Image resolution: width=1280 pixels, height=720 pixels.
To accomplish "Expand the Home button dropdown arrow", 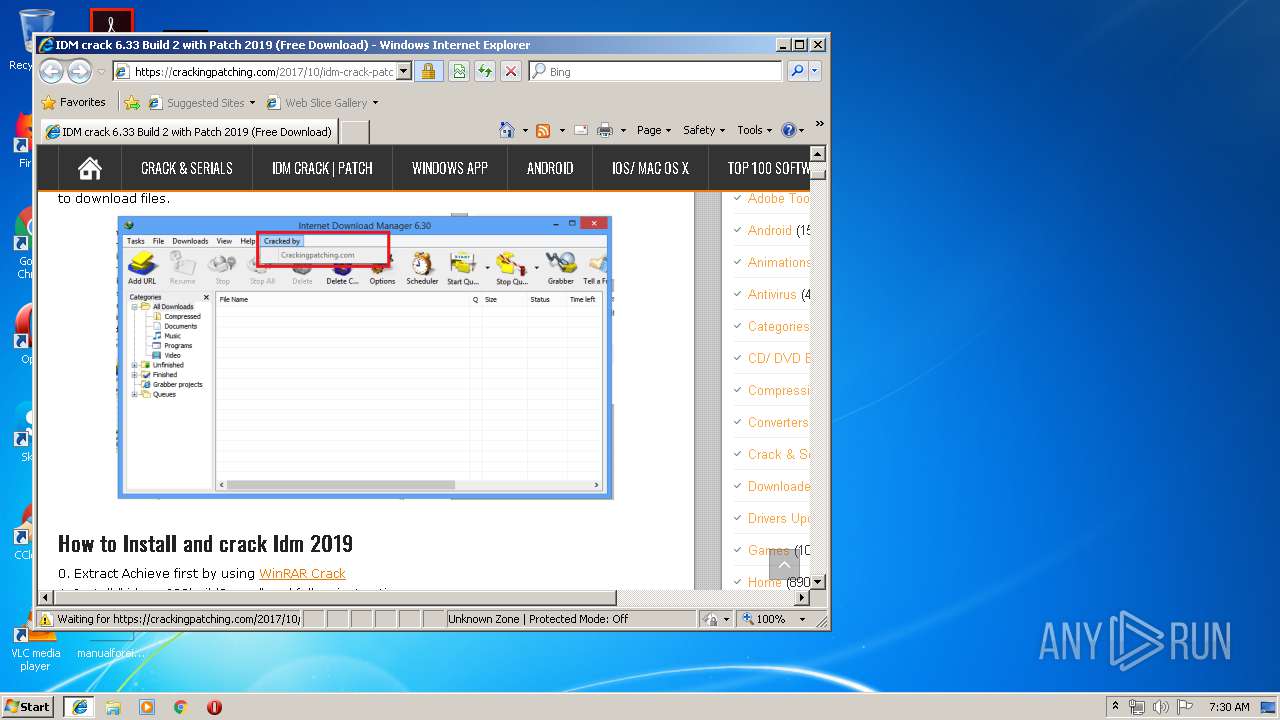I will 523,130.
